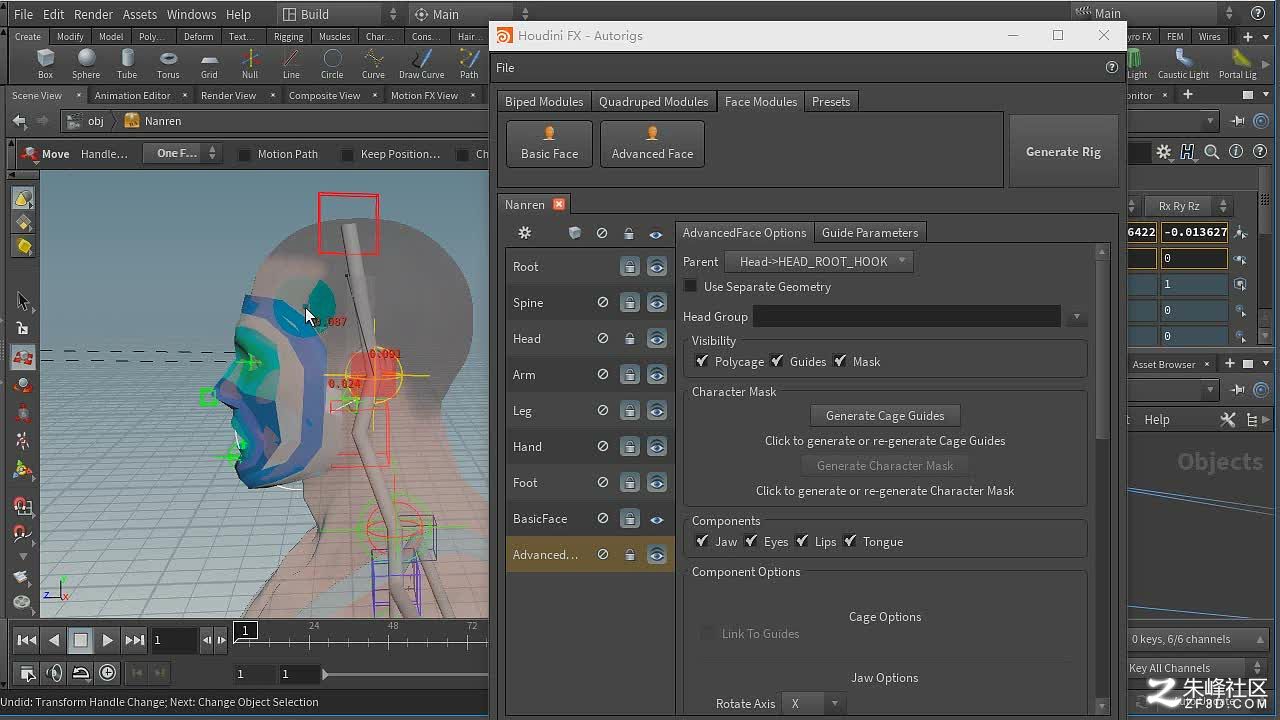This screenshot has height=720, width=1280.
Task: Create a Null object from the shelf
Action: pos(250,64)
